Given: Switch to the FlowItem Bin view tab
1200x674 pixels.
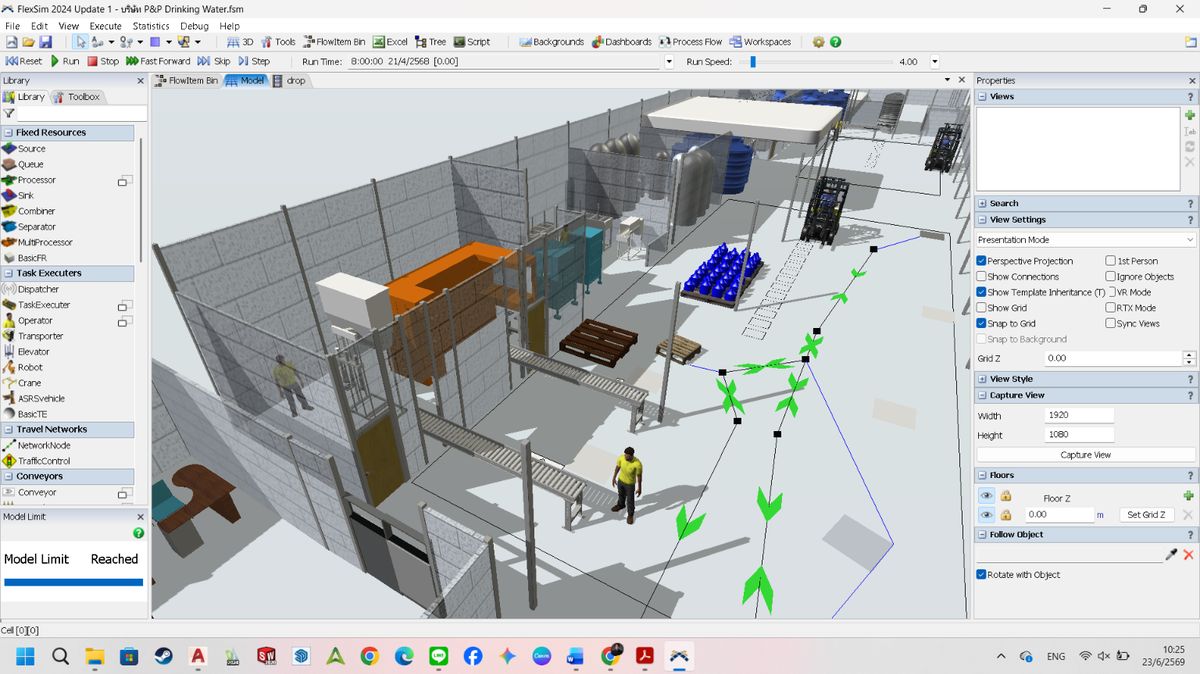Looking at the screenshot, I should click(187, 80).
